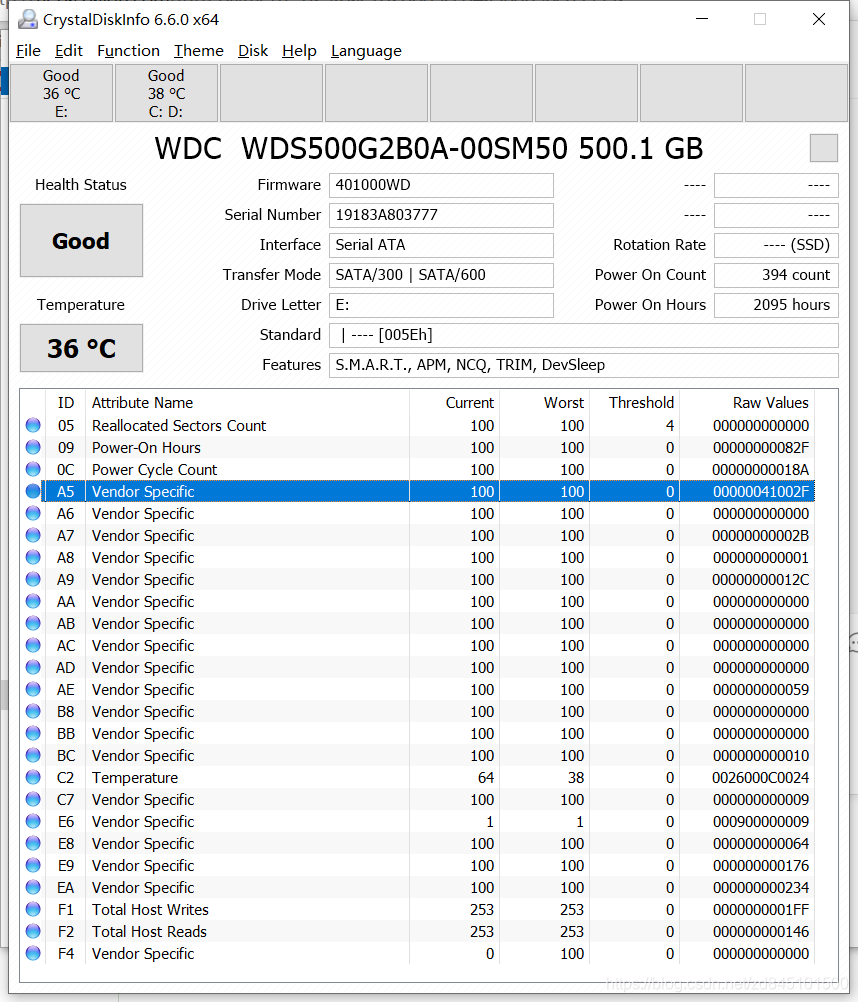The image size is (858, 1002).
Task: Click status icon for AC row
Action: (x=33, y=645)
